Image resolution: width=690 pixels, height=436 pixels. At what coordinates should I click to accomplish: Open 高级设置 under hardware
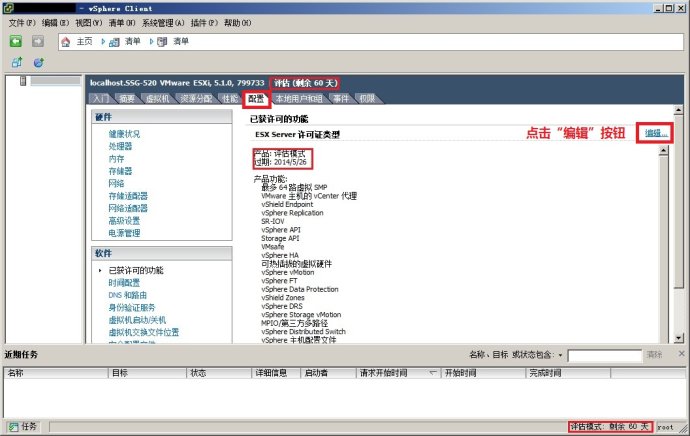[124, 220]
